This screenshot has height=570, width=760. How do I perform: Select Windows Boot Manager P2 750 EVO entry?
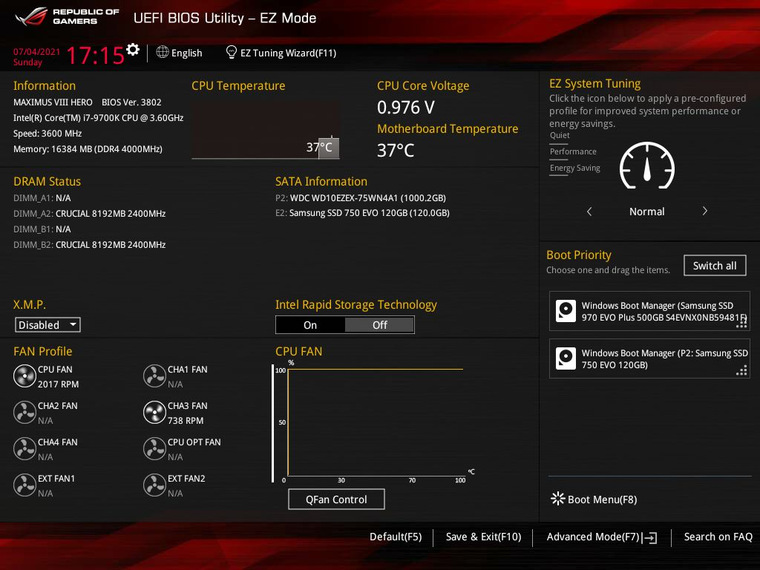click(x=649, y=359)
